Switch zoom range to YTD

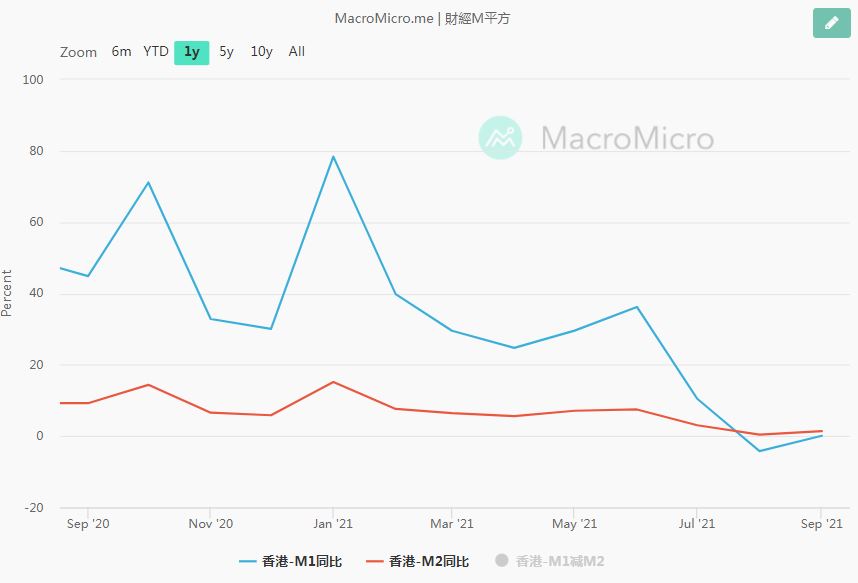point(156,52)
